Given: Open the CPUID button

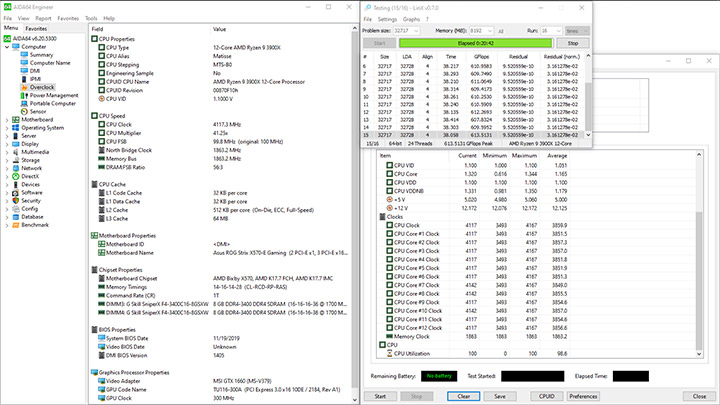Looking at the screenshot, I should tap(546, 396).
